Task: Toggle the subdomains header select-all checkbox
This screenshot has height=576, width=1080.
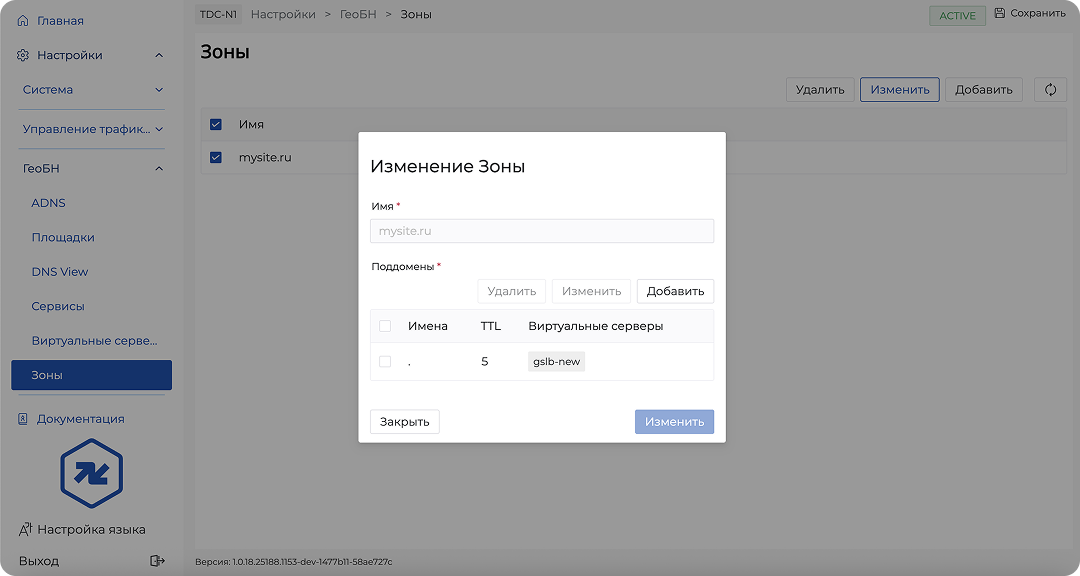Action: (385, 326)
